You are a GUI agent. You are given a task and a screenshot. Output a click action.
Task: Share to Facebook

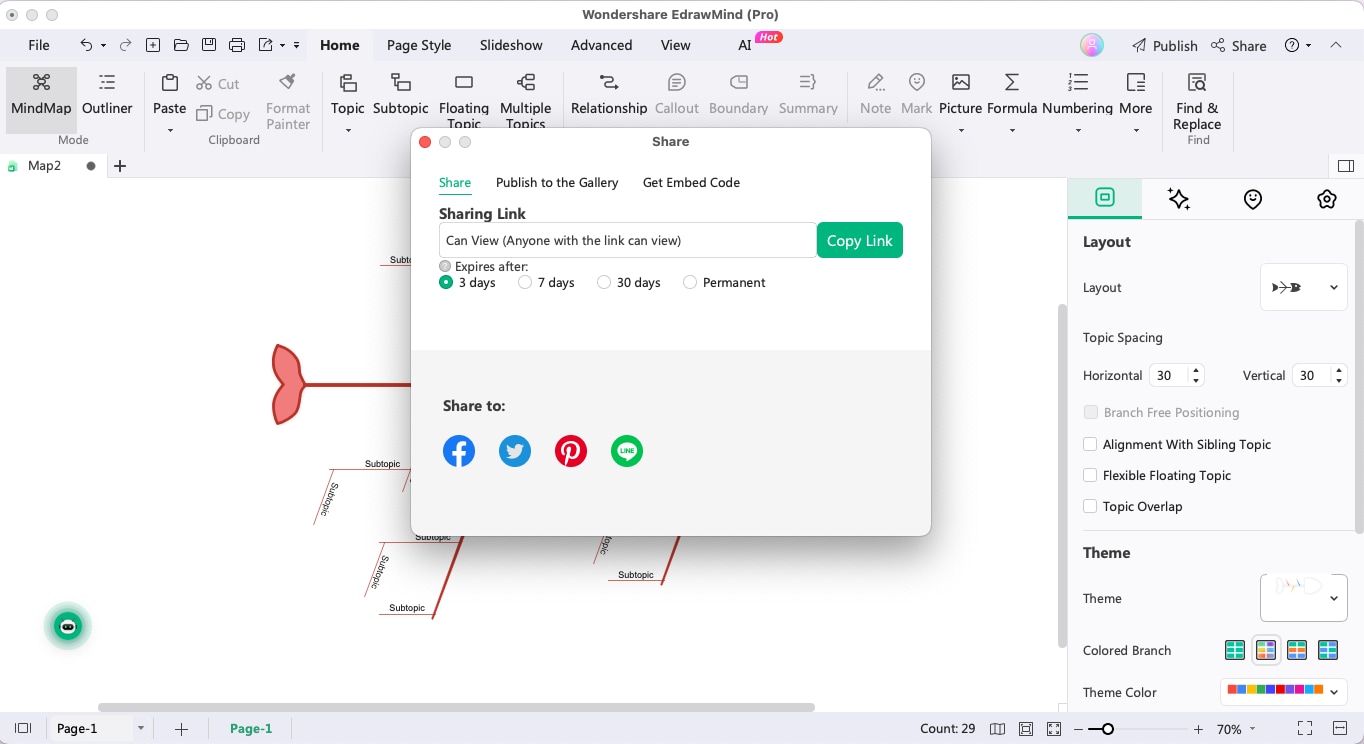click(x=459, y=451)
